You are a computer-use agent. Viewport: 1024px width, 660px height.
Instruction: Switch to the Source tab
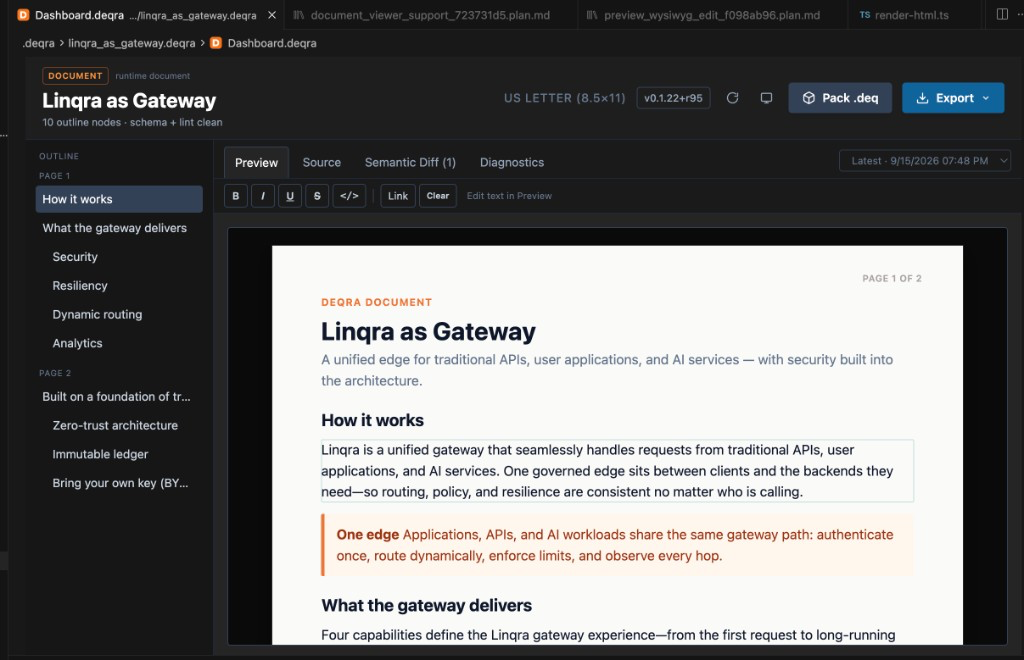tap(321, 163)
